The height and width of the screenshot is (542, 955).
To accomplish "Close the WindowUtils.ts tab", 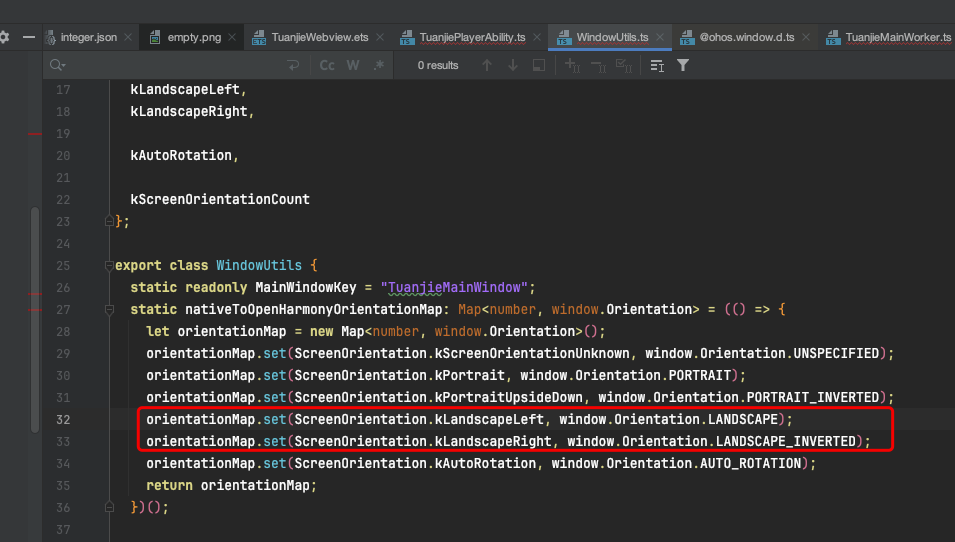I will click(x=660, y=37).
